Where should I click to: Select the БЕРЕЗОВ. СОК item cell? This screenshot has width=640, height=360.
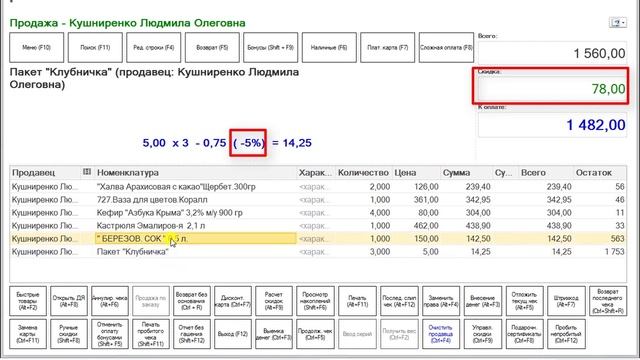point(196,238)
